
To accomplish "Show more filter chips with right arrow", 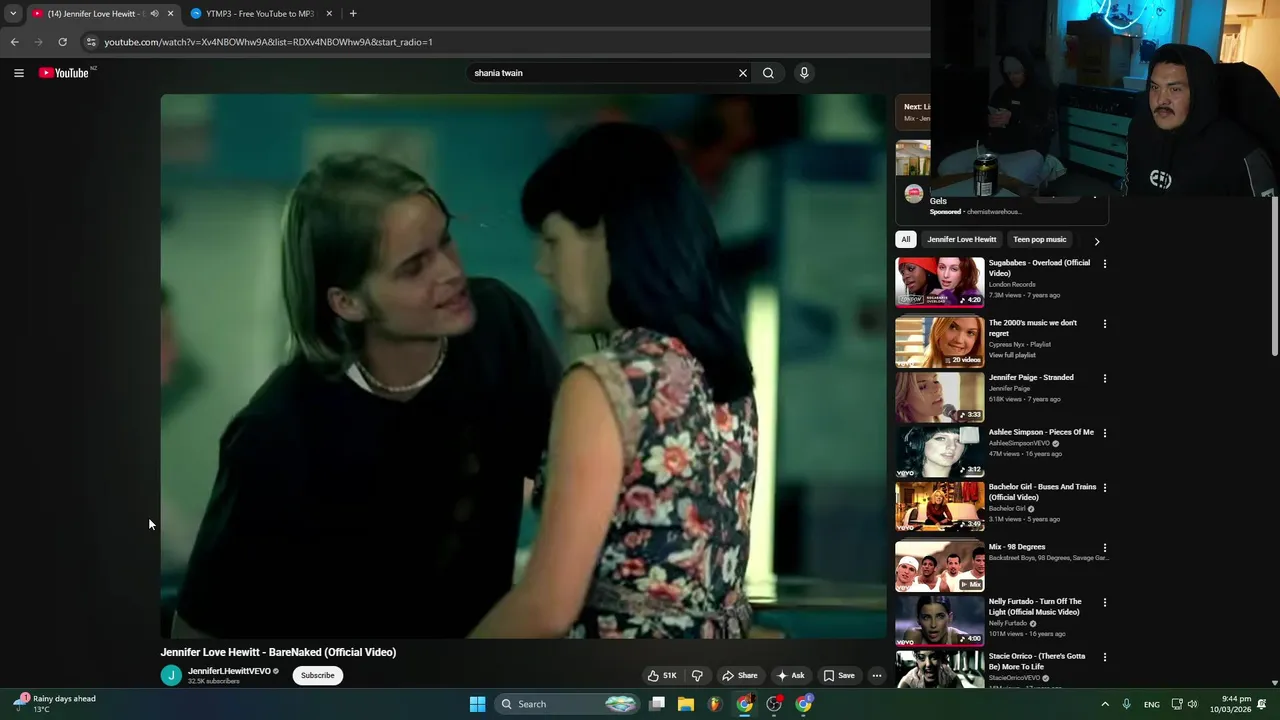I will pos(1096,241).
